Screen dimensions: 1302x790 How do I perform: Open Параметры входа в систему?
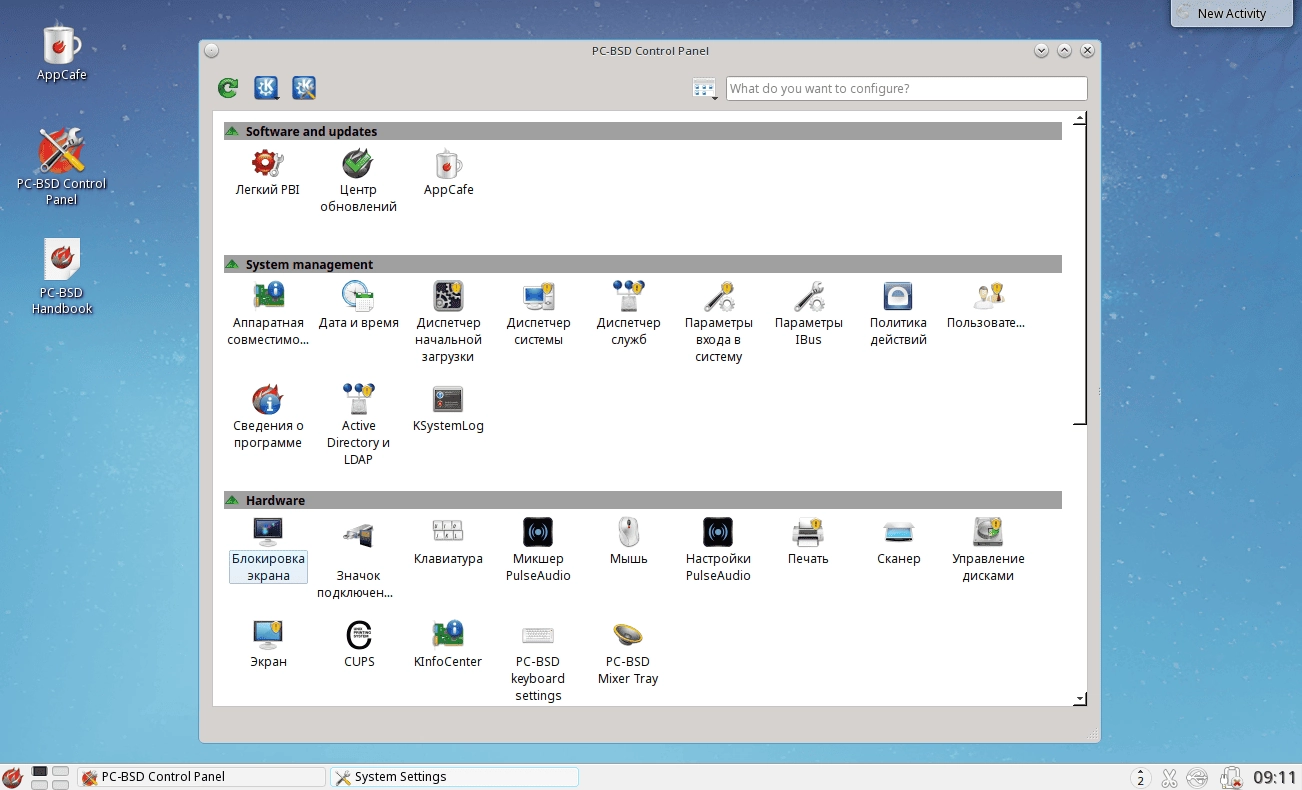click(718, 322)
